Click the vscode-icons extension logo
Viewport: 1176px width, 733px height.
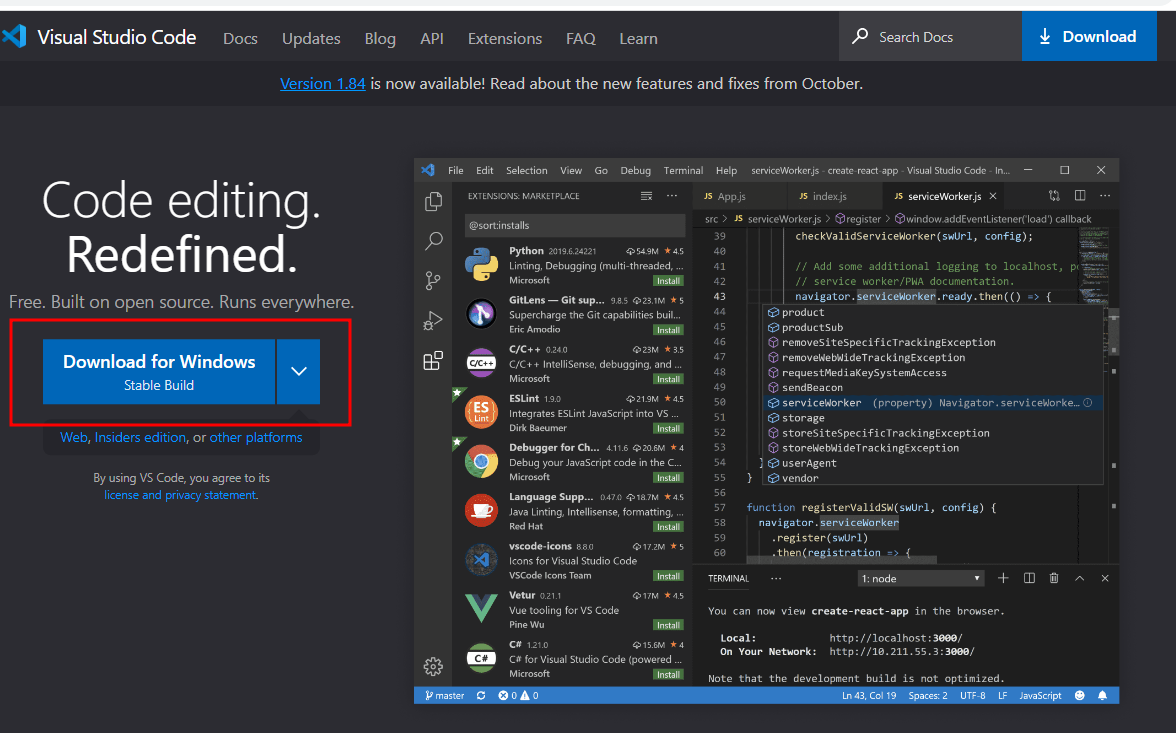(482, 560)
